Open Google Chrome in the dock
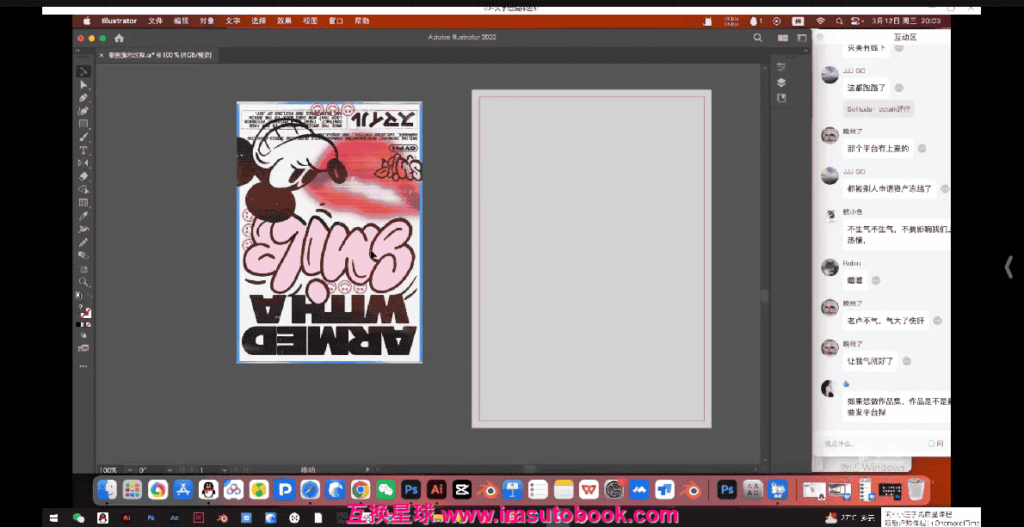 click(x=360, y=488)
